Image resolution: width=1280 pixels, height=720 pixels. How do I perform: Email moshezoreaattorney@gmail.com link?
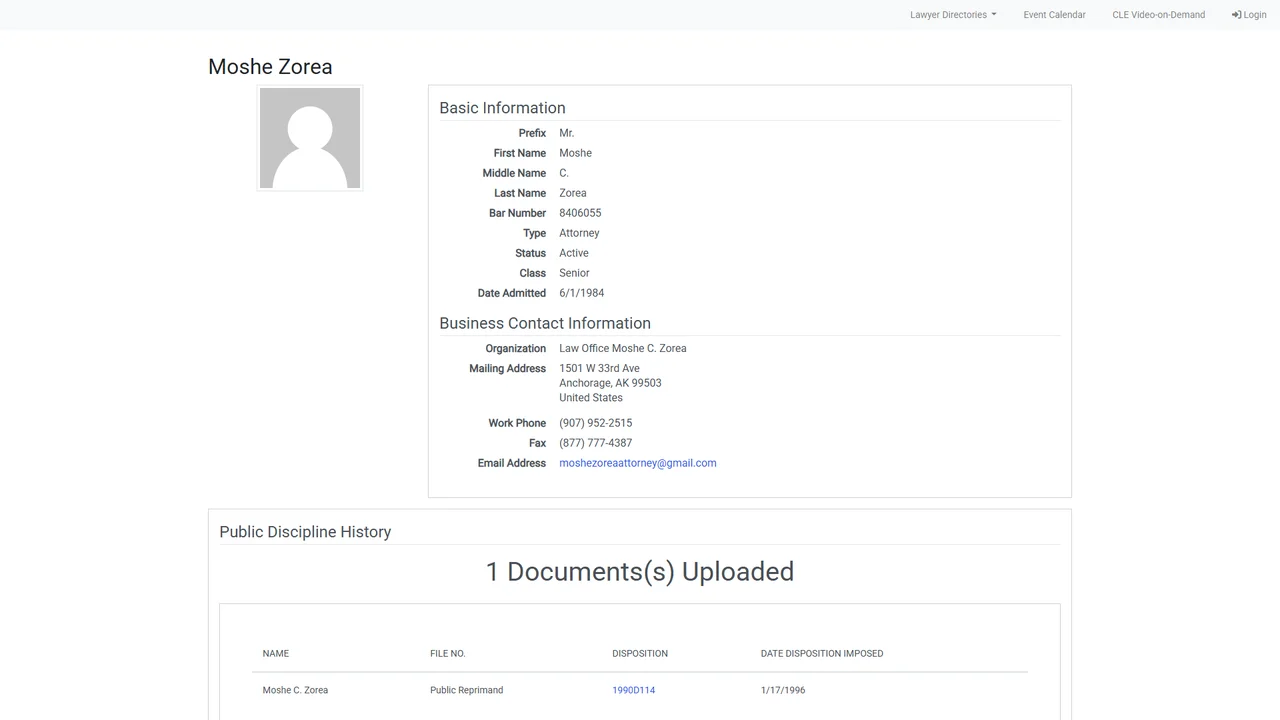click(x=638, y=463)
